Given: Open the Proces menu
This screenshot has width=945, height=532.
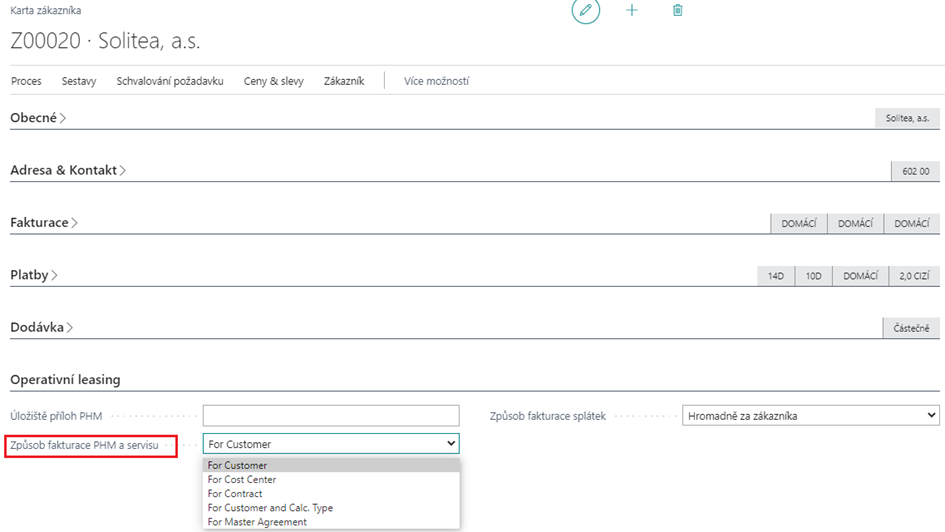Looking at the screenshot, I should click(26, 81).
